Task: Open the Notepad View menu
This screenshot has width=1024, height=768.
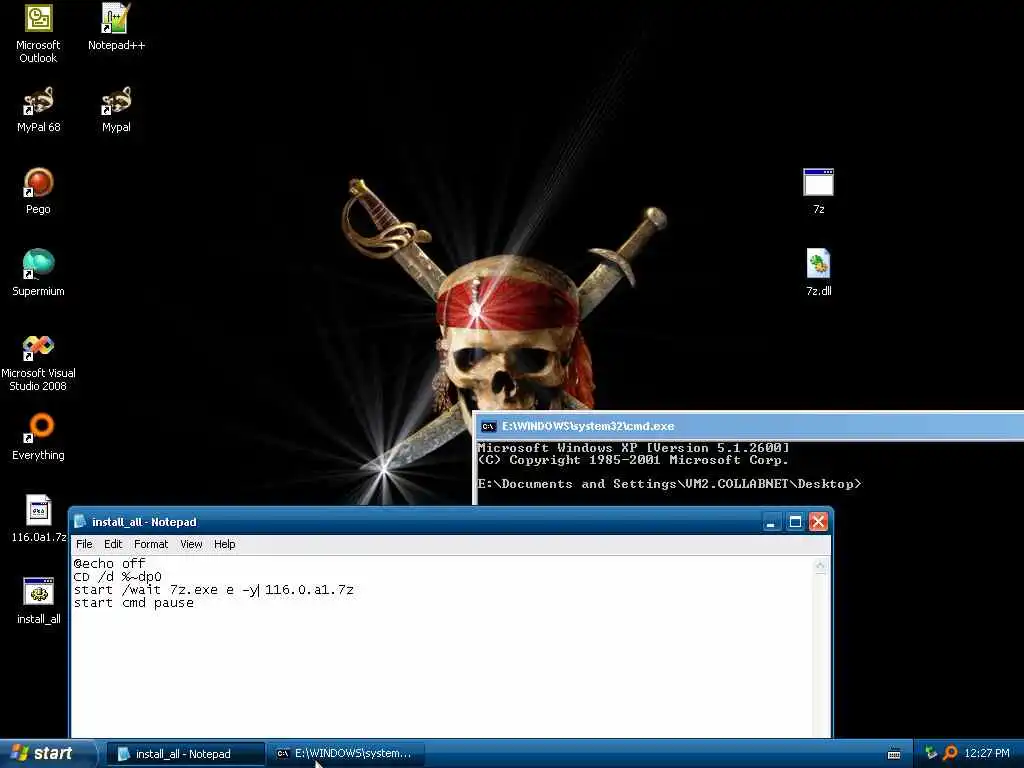Action: coord(191,544)
